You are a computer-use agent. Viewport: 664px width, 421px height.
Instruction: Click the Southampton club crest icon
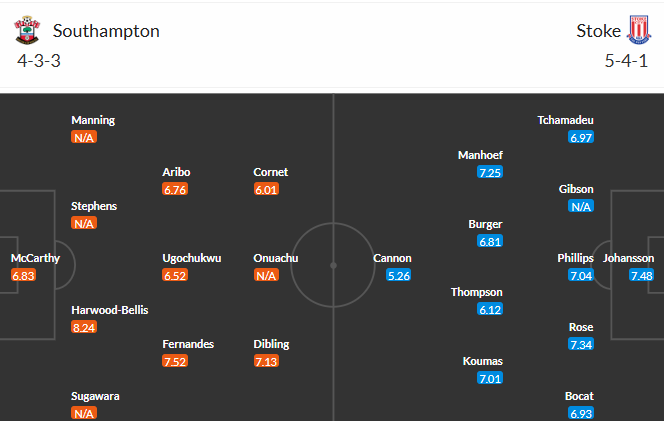27,30
